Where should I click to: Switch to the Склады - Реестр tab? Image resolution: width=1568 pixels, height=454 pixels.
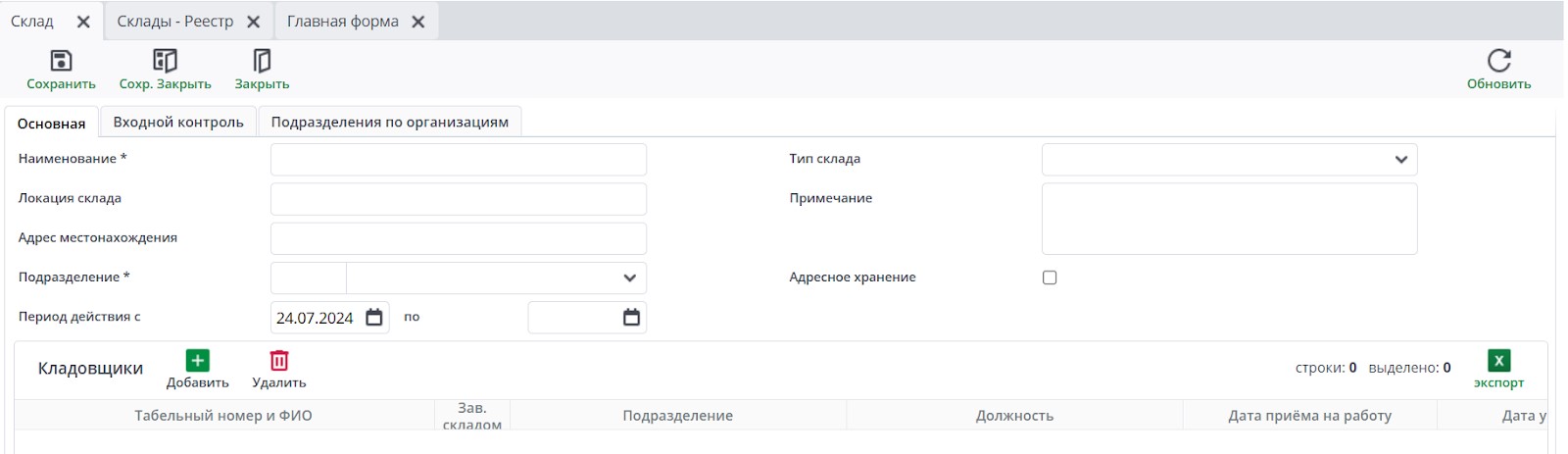tap(175, 22)
